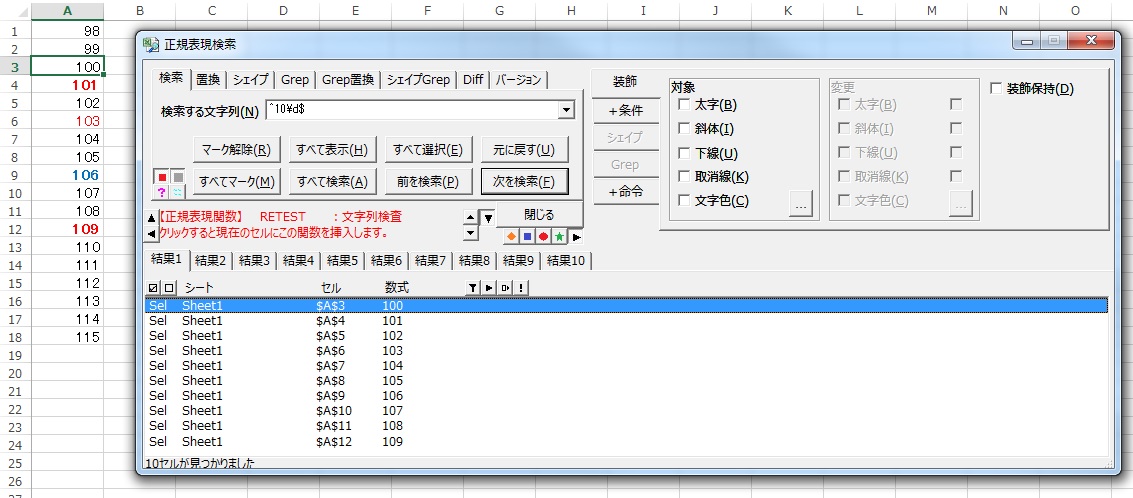The height and width of the screenshot is (498, 1133).
Task: Click the すべてマーク(M) button
Action: click(236, 181)
